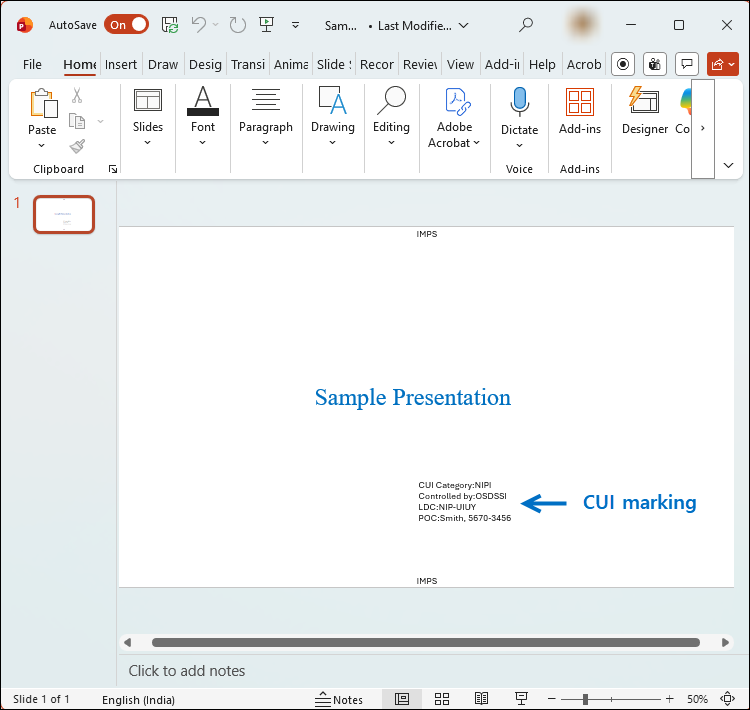The height and width of the screenshot is (710, 750).
Task: Start Slide Show from status bar
Action: (x=521, y=699)
